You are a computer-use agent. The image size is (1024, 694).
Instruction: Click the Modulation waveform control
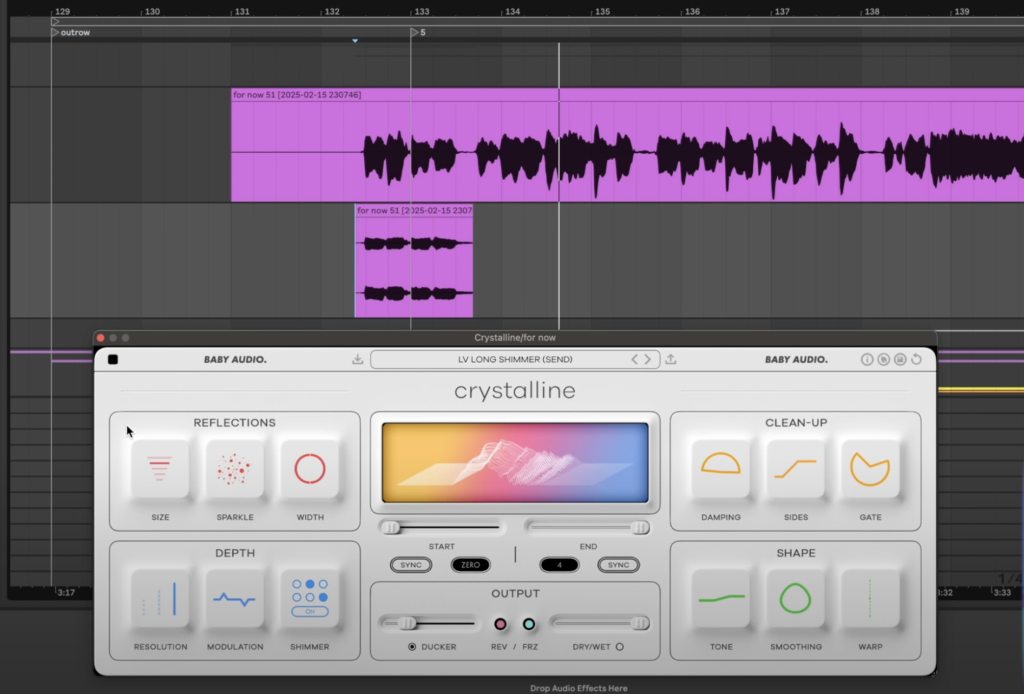234,599
